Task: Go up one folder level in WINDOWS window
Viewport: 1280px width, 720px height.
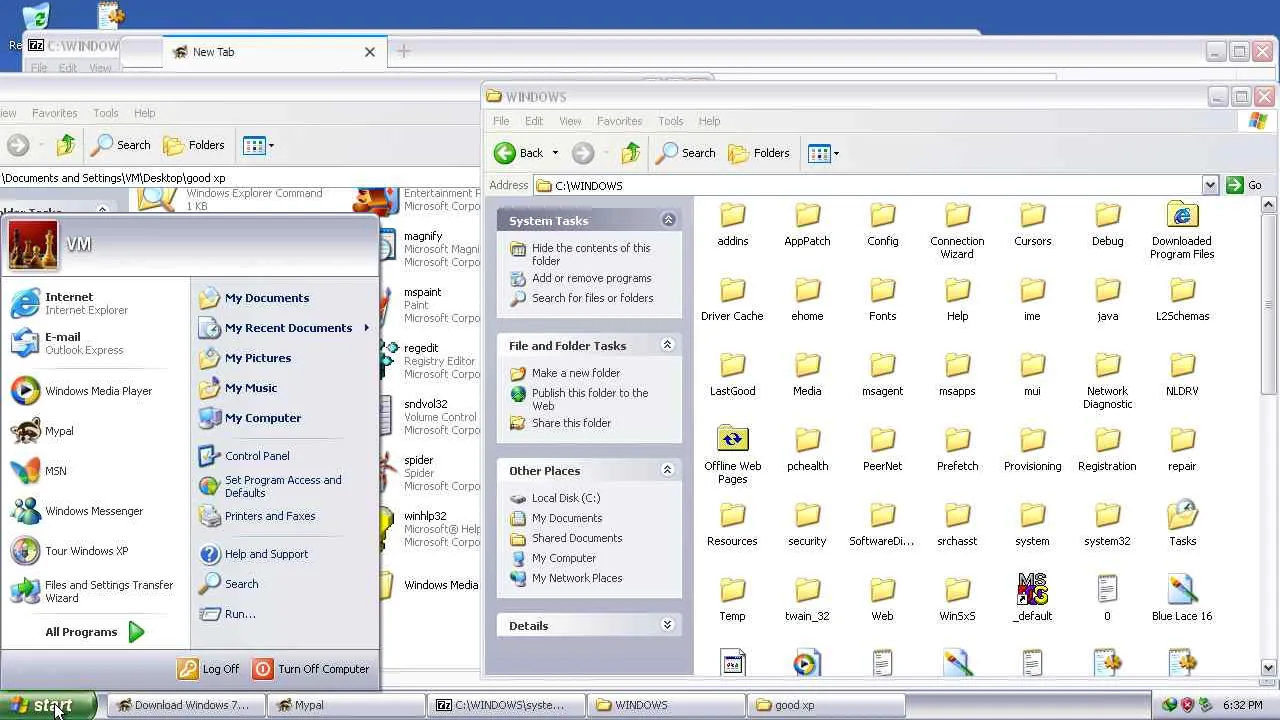Action: coord(630,153)
